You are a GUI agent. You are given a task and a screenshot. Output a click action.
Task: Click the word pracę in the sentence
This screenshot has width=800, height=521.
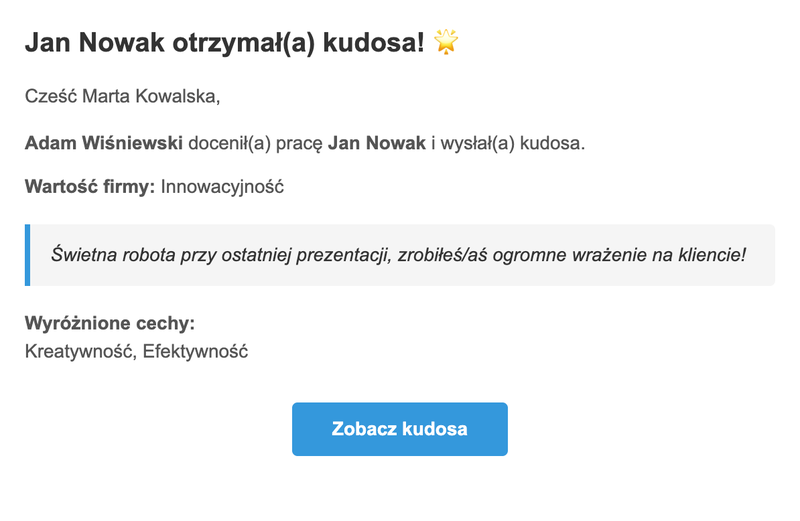(x=299, y=144)
